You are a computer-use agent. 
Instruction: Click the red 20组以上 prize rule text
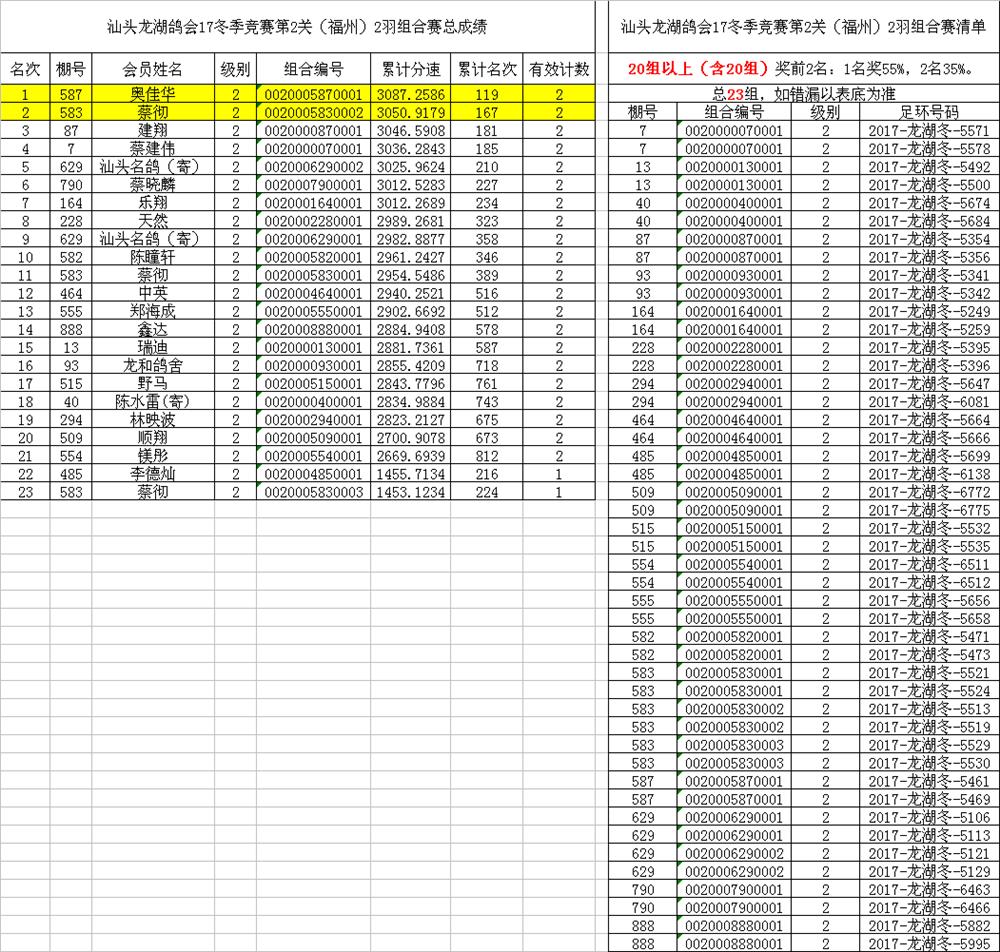coord(698,69)
